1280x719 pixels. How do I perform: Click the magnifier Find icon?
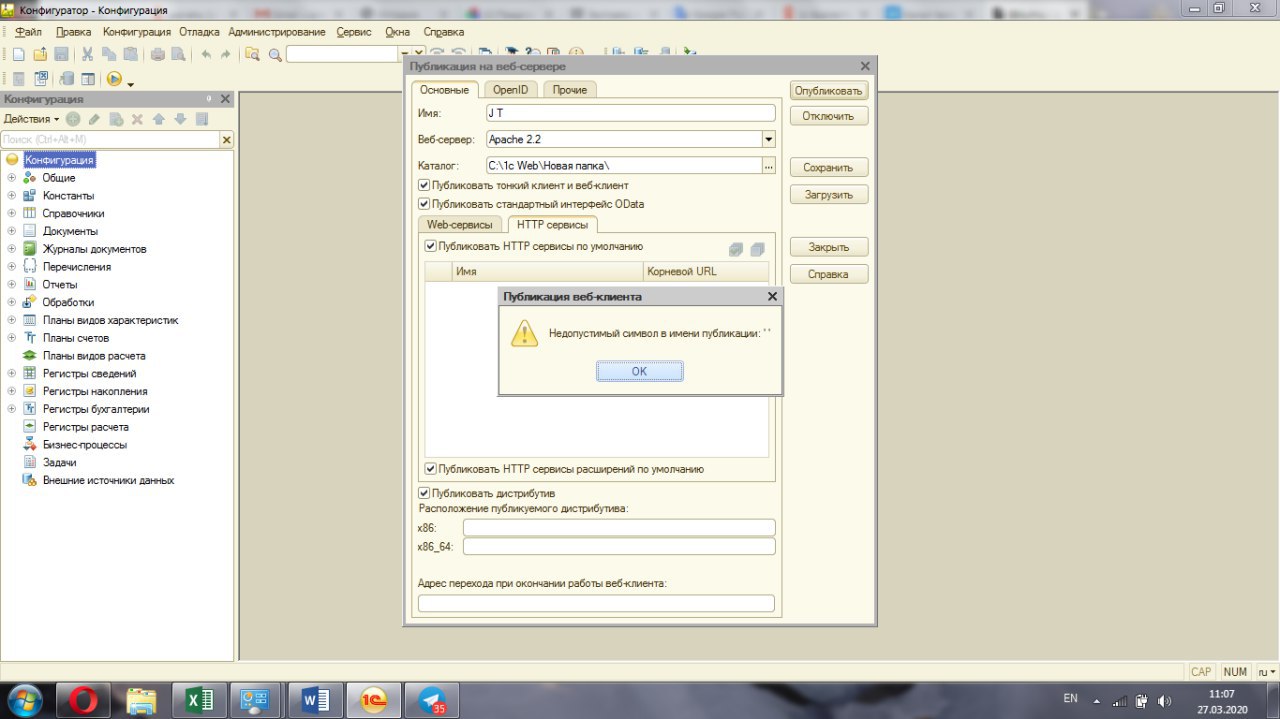(275, 54)
